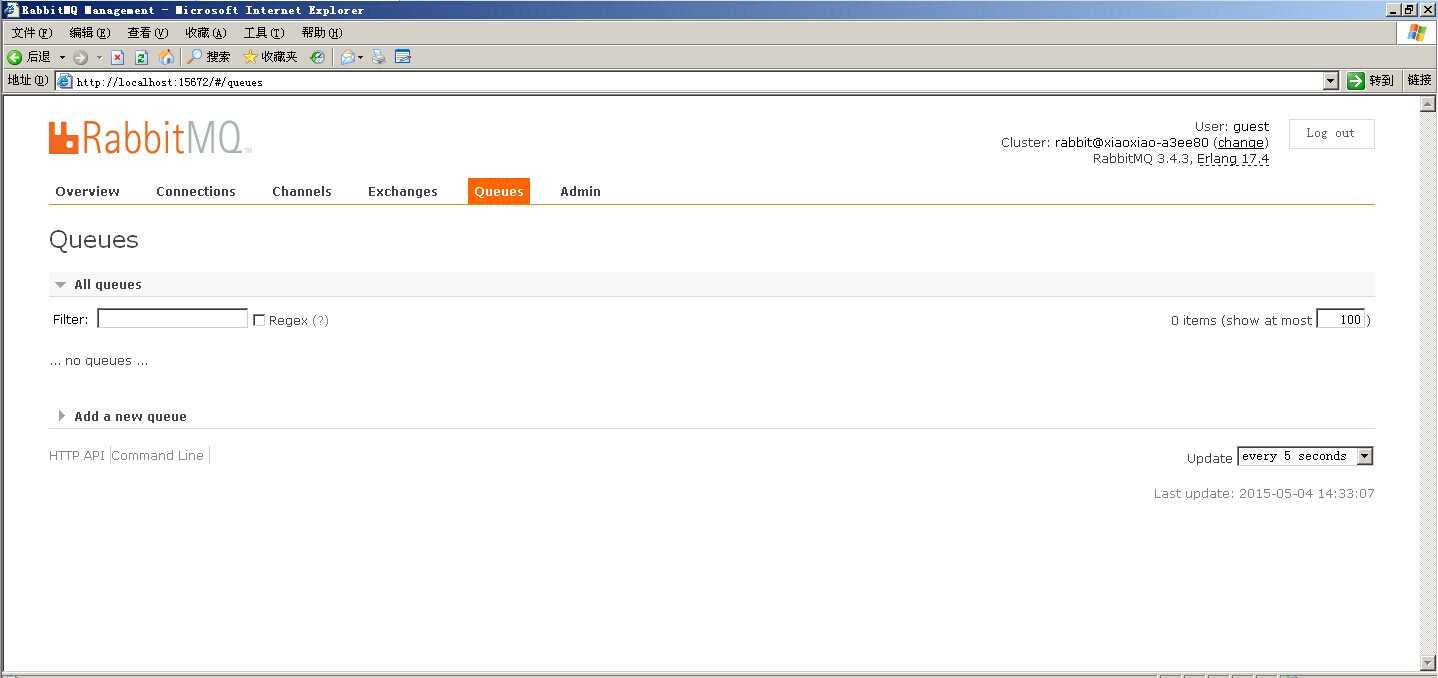Switch to the Exchanges tab
This screenshot has width=1438, height=678.
pos(403,191)
